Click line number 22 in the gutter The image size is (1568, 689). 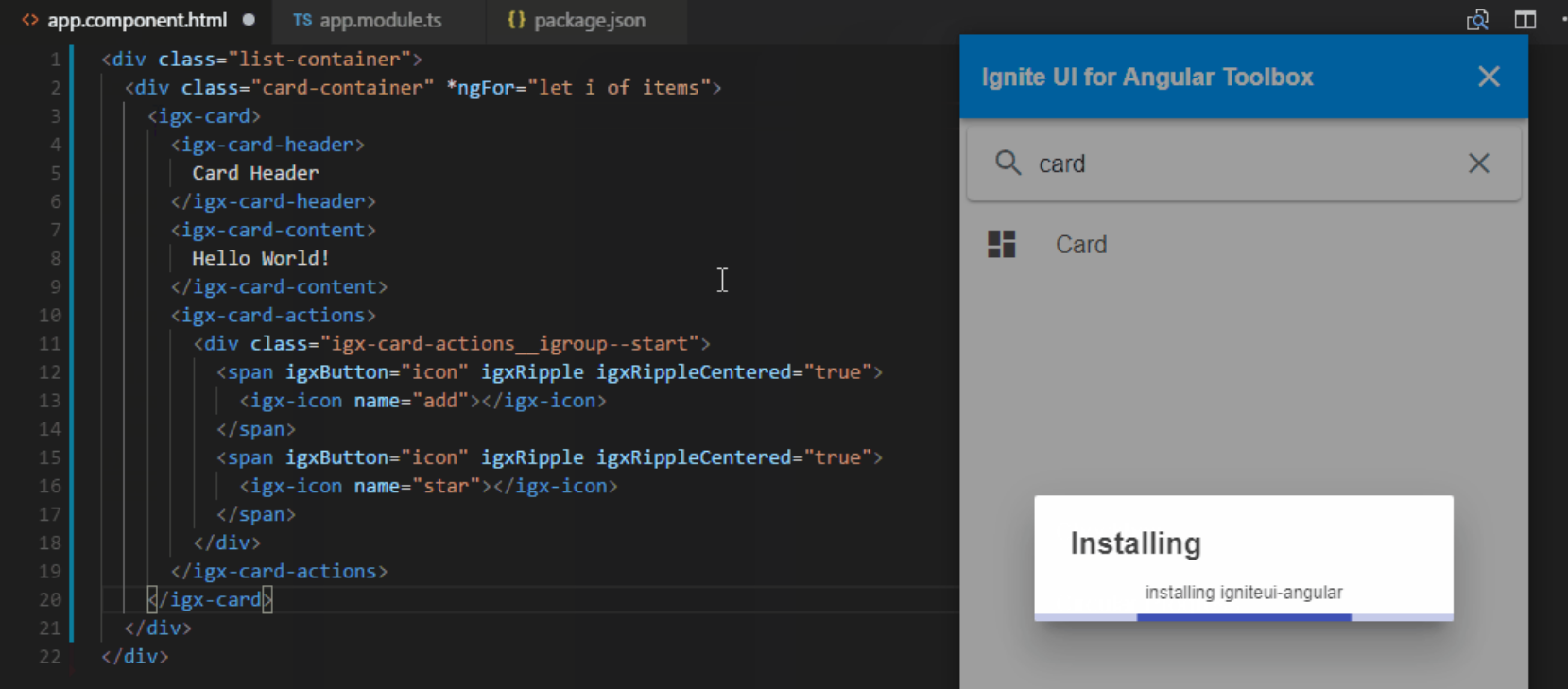[50, 657]
